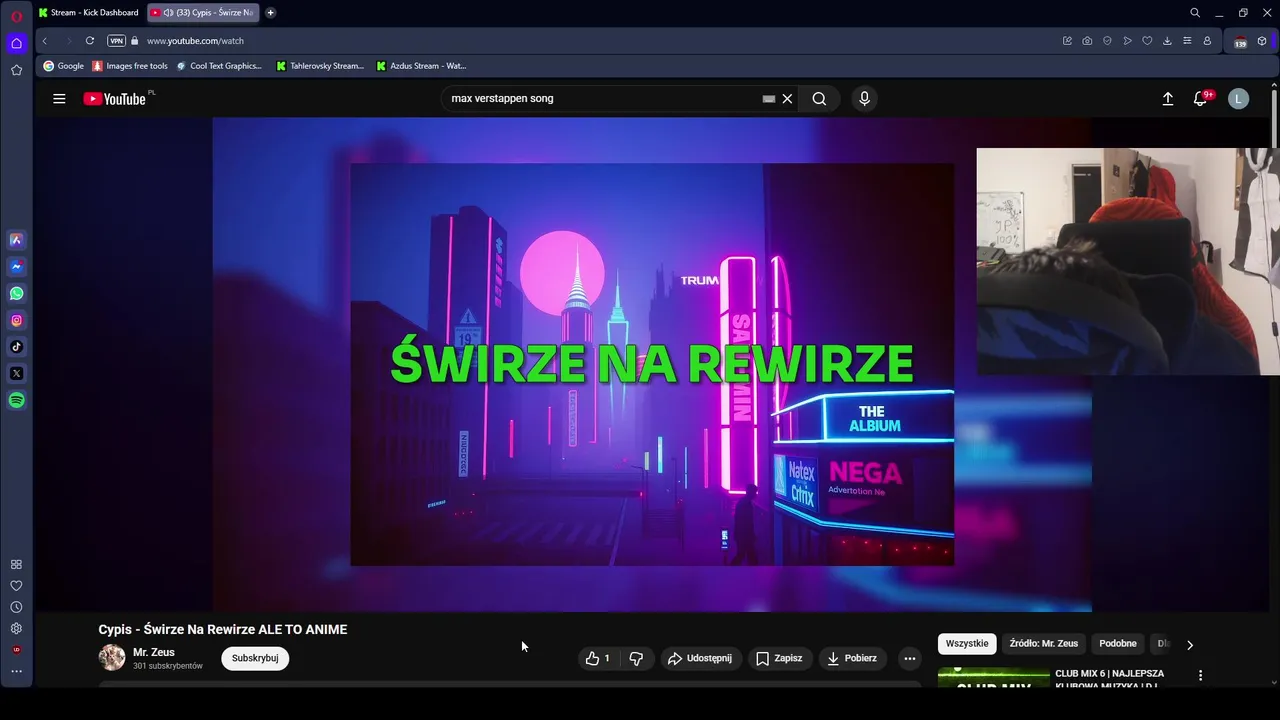Open WhatsApp in the sidebar
The height and width of the screenshot is (720, 1280).
(x=16, y=294)
